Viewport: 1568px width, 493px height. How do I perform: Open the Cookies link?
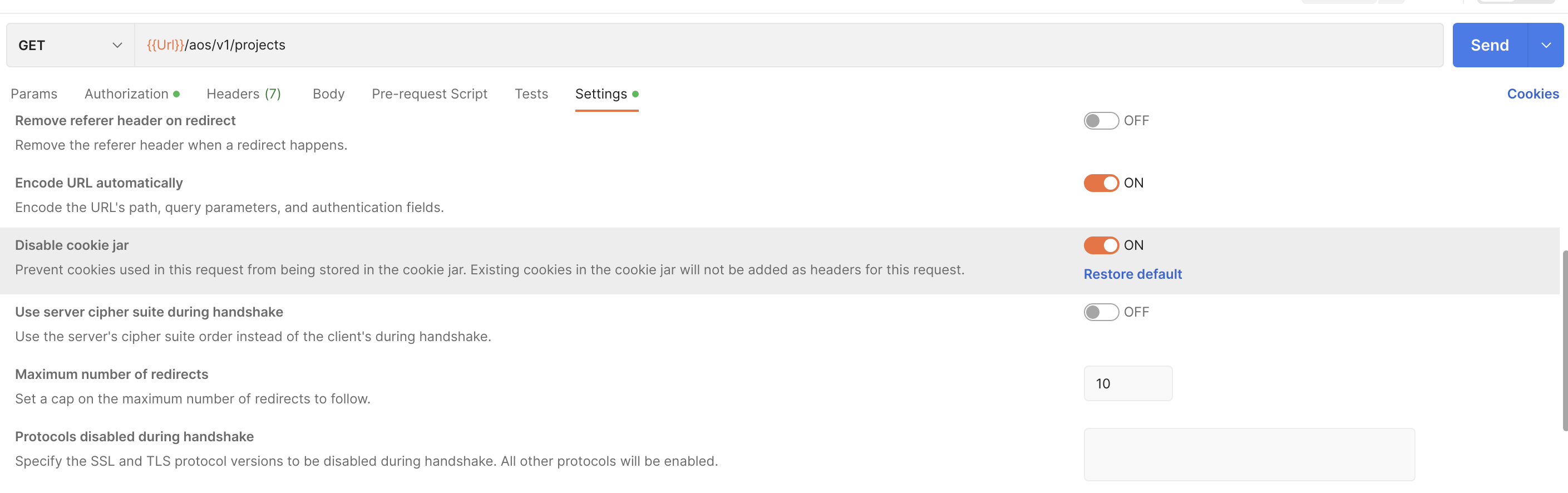tap(1532, 93)
